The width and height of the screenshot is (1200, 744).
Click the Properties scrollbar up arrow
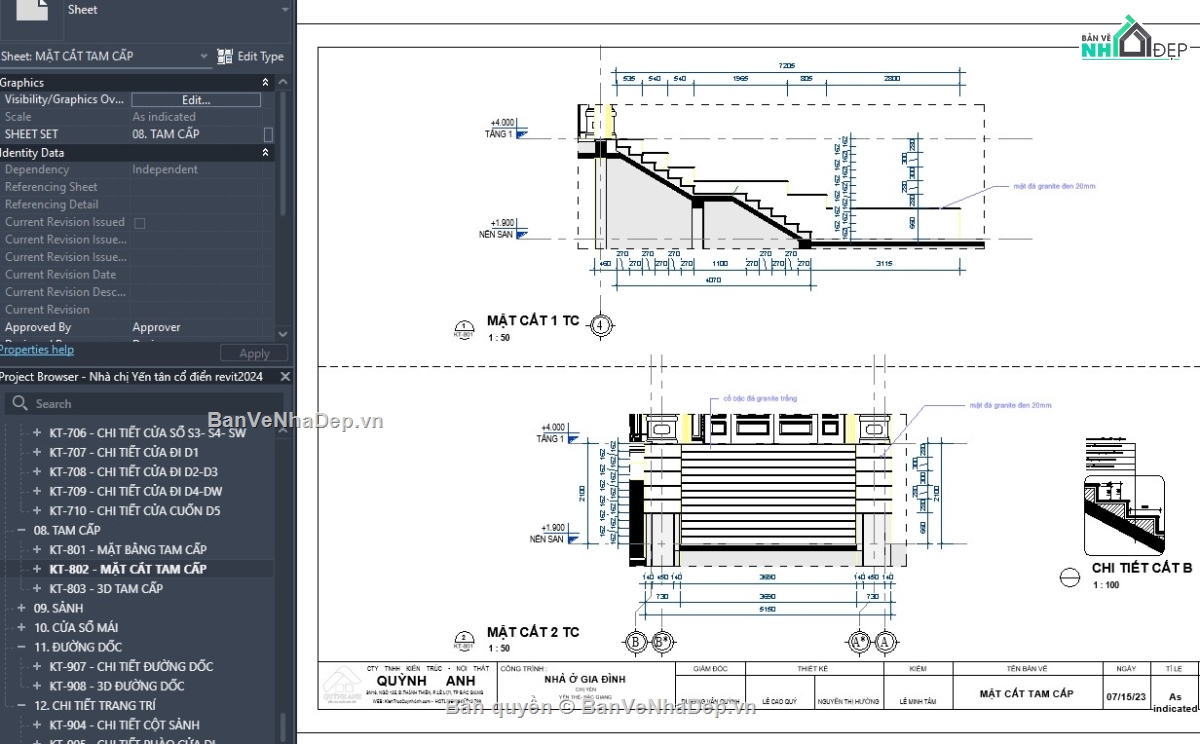[x=283, y=82]
